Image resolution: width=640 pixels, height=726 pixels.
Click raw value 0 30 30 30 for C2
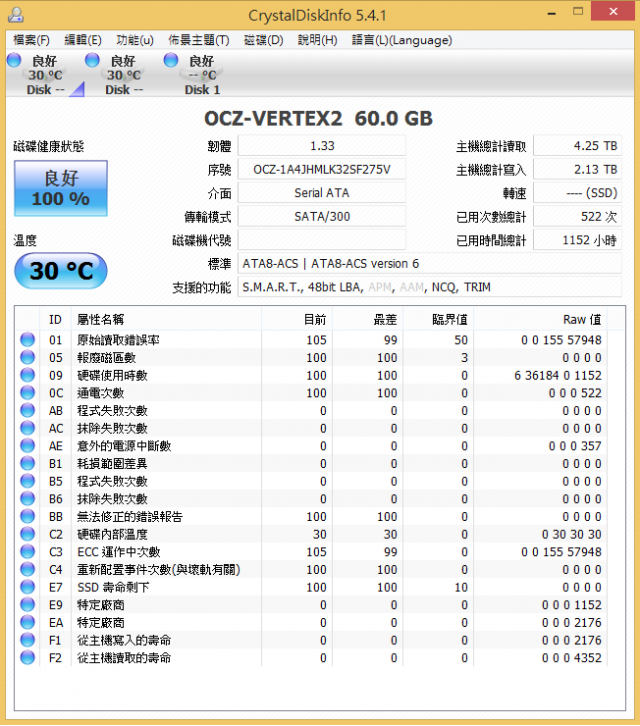point(571,534)
